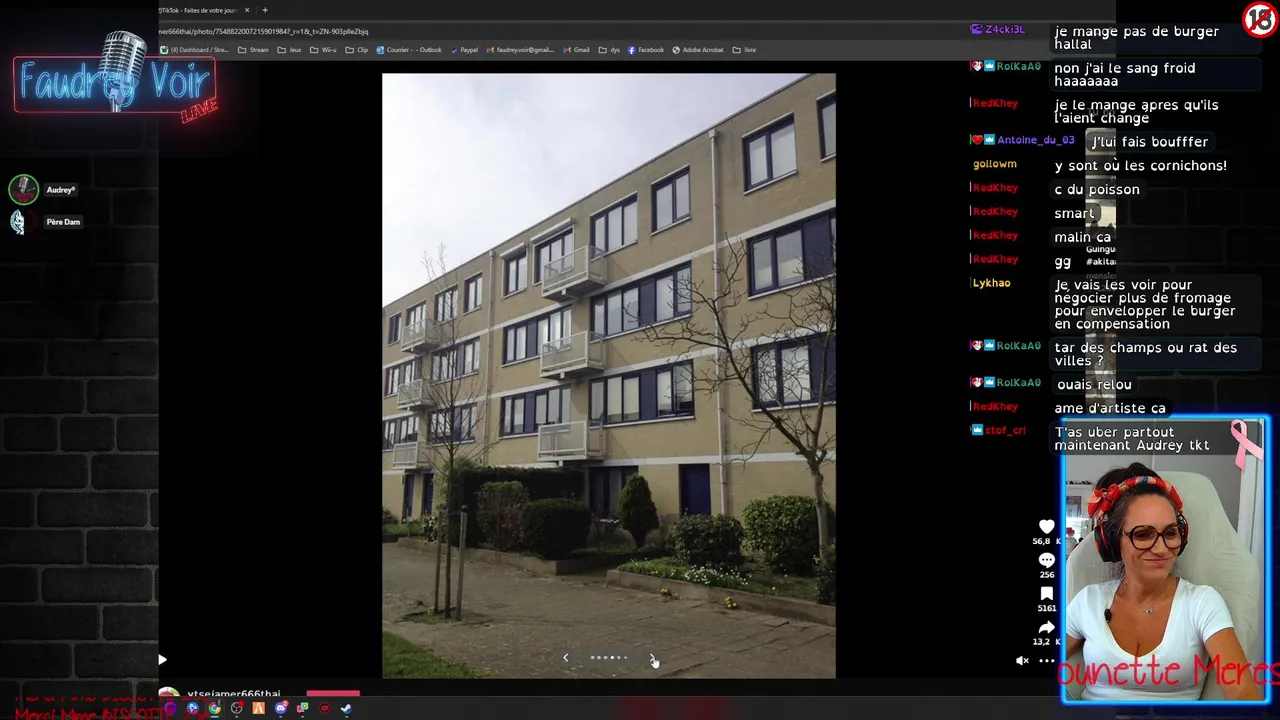Open the Clip bookmarks folder
The image size is (1280, 720).
[x=357, y=50]
